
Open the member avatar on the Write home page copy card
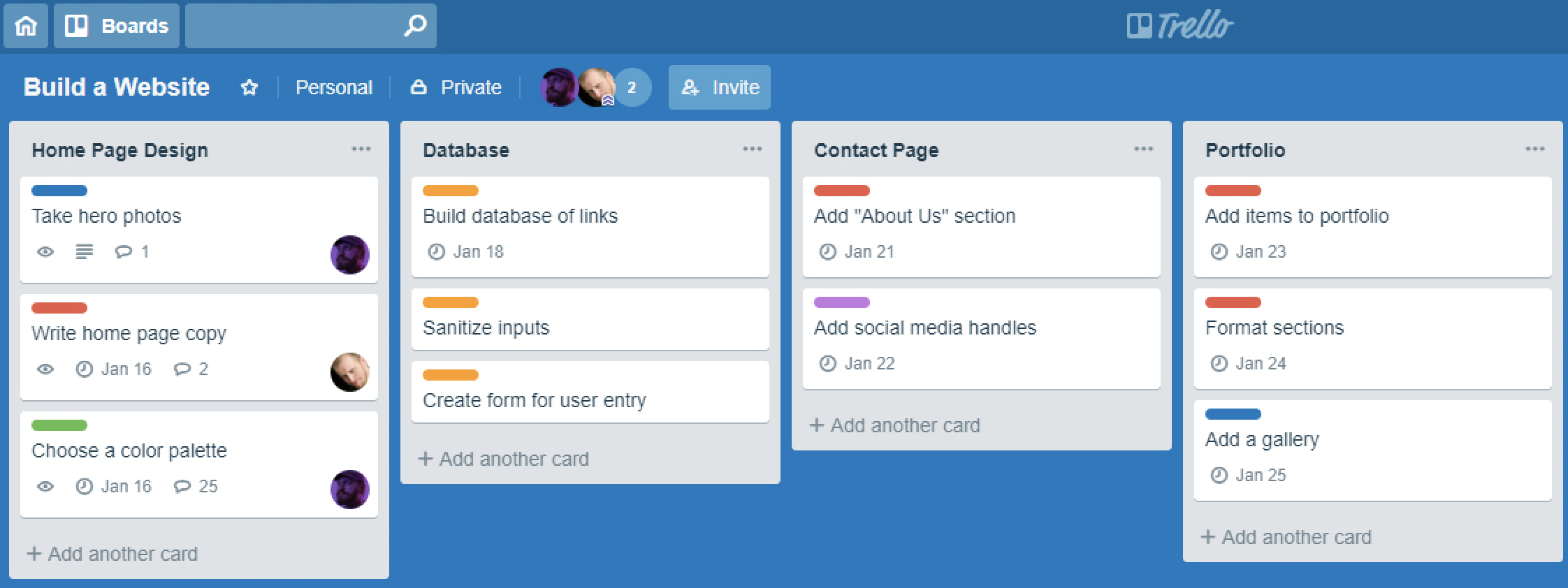click(x=350, y=372)
